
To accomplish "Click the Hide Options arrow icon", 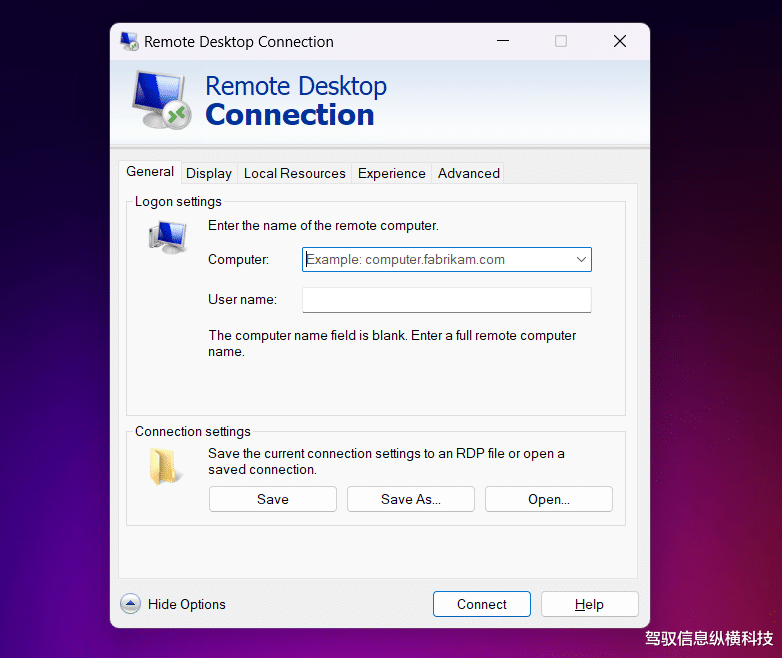I will 130,604.
